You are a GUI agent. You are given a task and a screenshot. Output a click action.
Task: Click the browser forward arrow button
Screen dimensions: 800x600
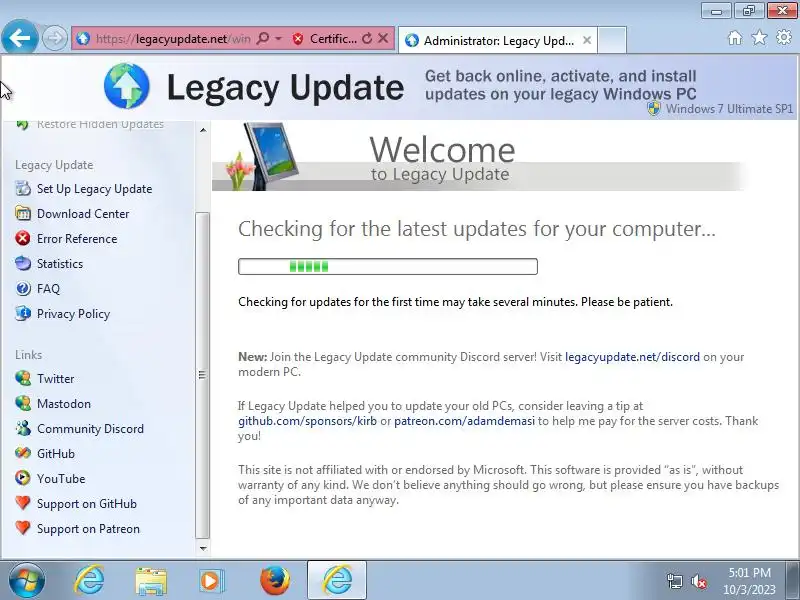point(54,38)
